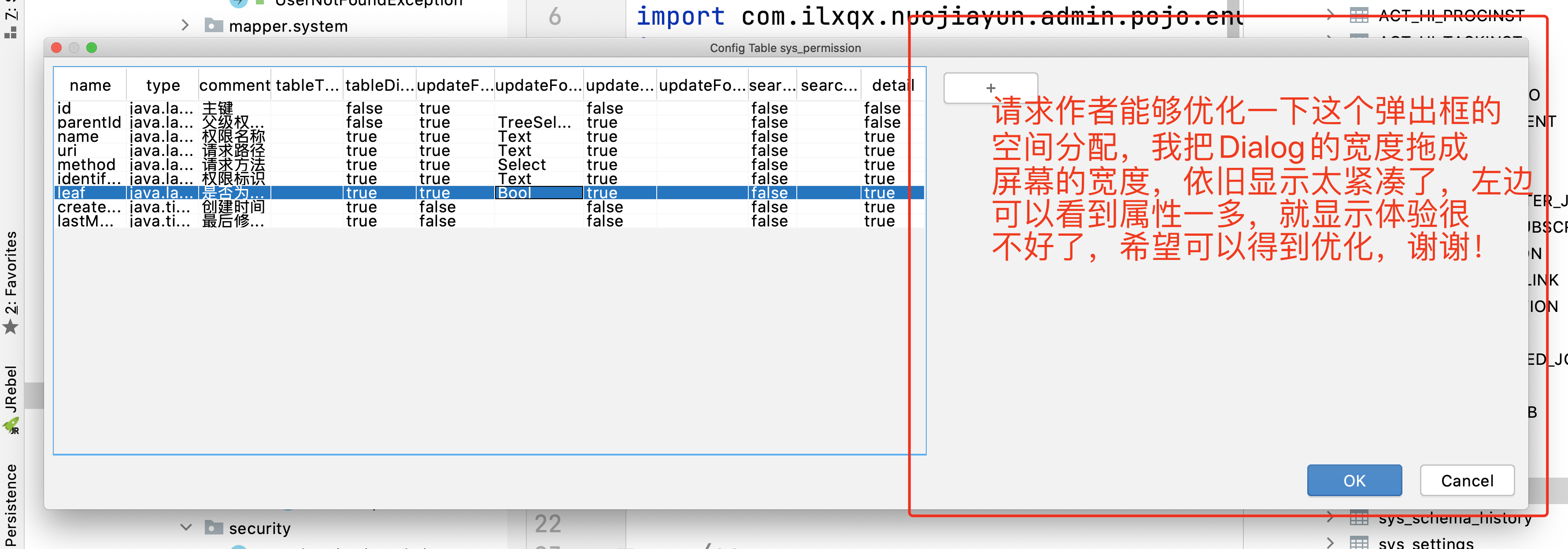The image size is (1568, 549).
Task: Click the 'import' keyword in editor
Action: (x=680, y=16)
